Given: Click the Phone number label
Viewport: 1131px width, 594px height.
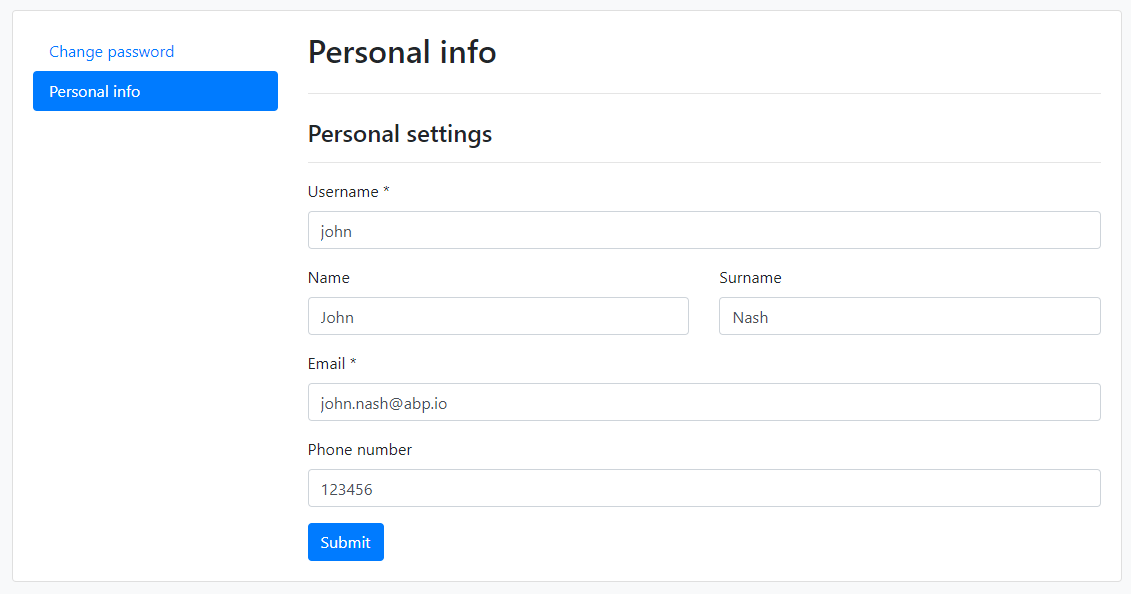Looking at the screenshot, I should pos(359,449).
